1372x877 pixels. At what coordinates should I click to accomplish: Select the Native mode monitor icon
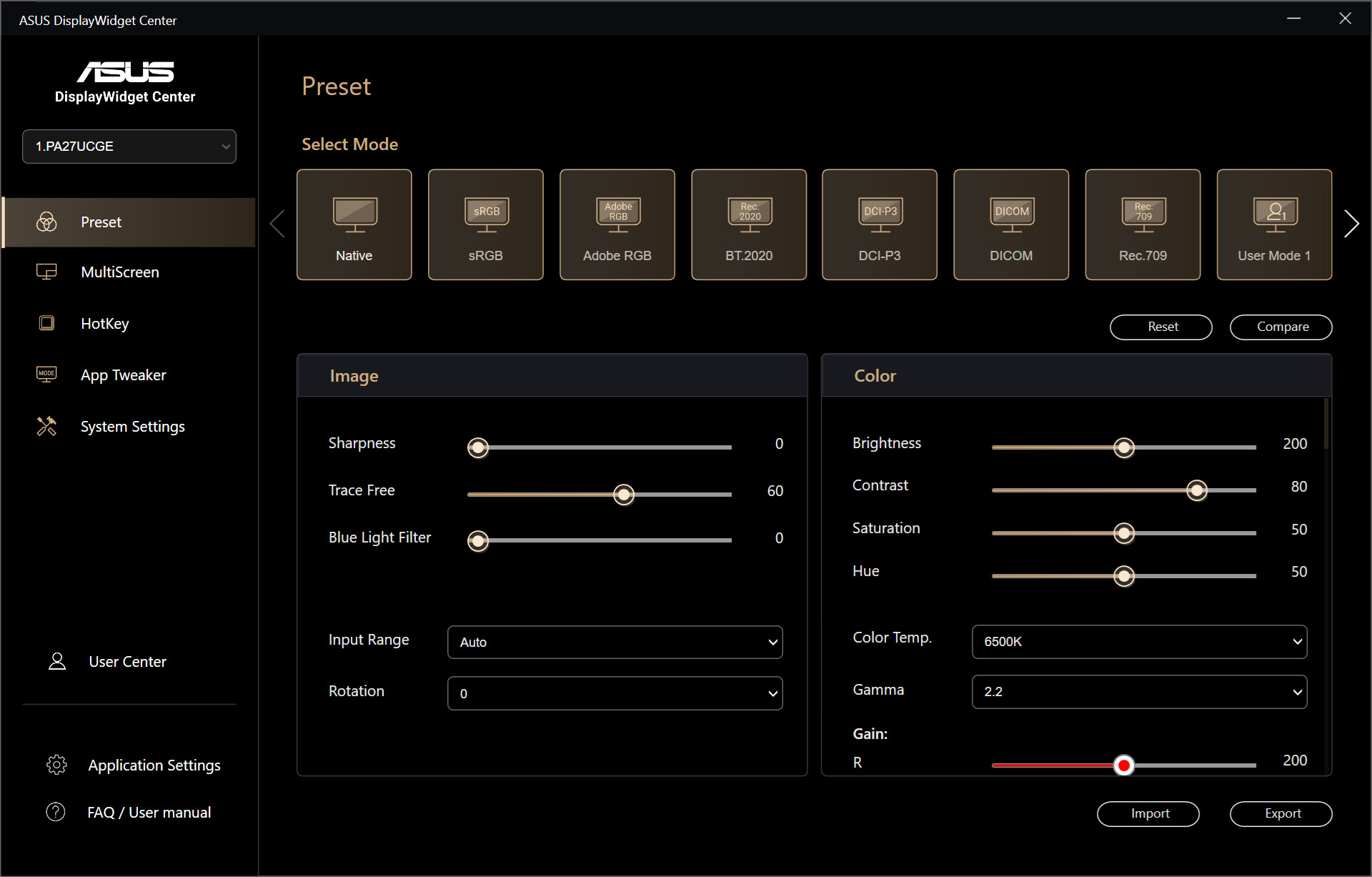tap(355, 214)
